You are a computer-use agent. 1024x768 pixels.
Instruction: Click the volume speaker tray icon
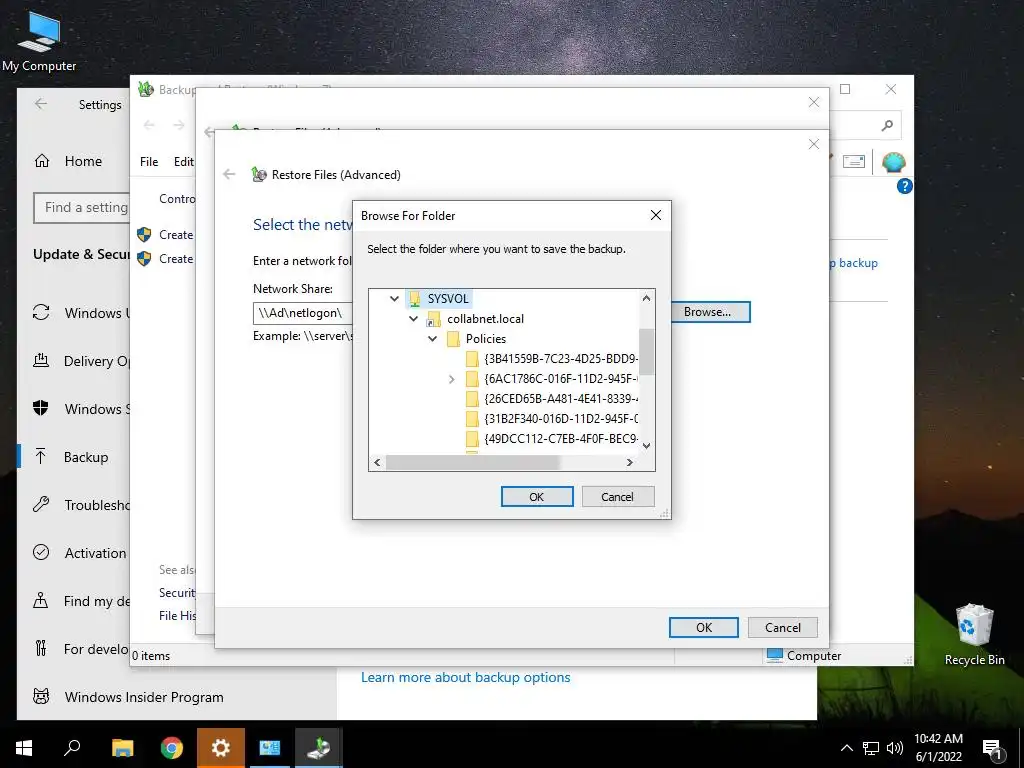click(x=895, y=748)
